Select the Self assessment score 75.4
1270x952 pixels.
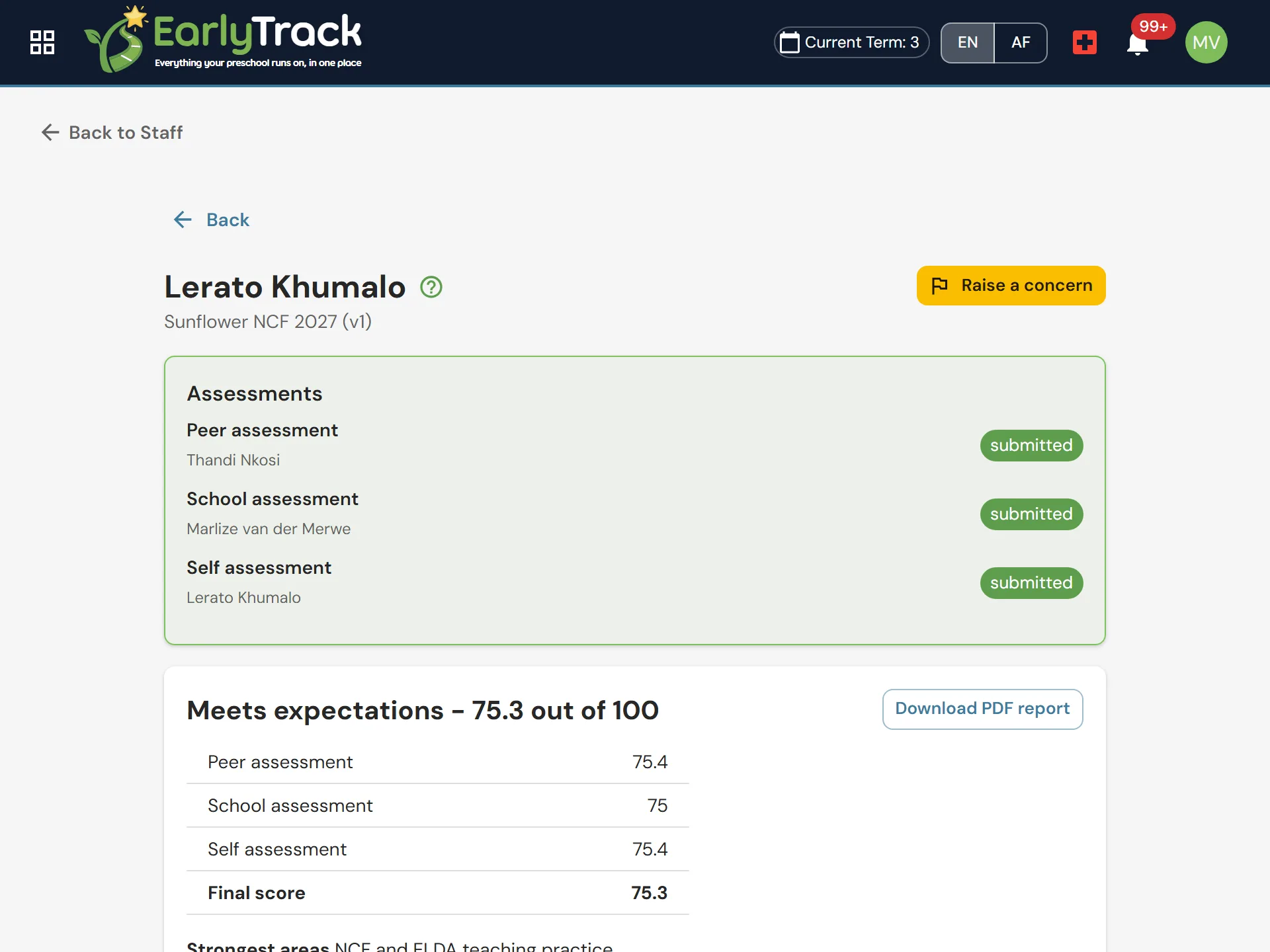pos(650,850)
